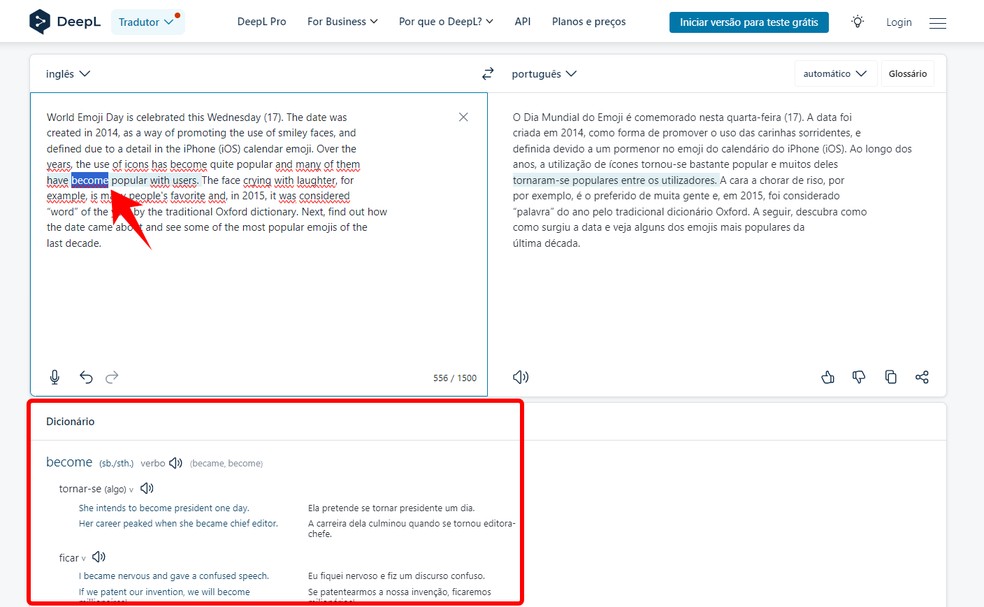The image size is (984, 607).
Task: Play pronunciation of 'tornar-se'
Action: coord(147,488)
